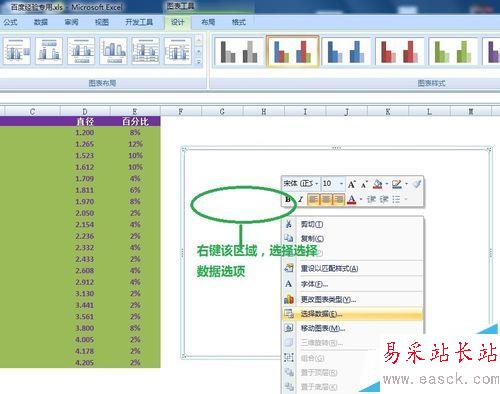Apply the all-green chart style
This screenshot has width=500, height=394.
pyautogui.click(x=453, y=52)
